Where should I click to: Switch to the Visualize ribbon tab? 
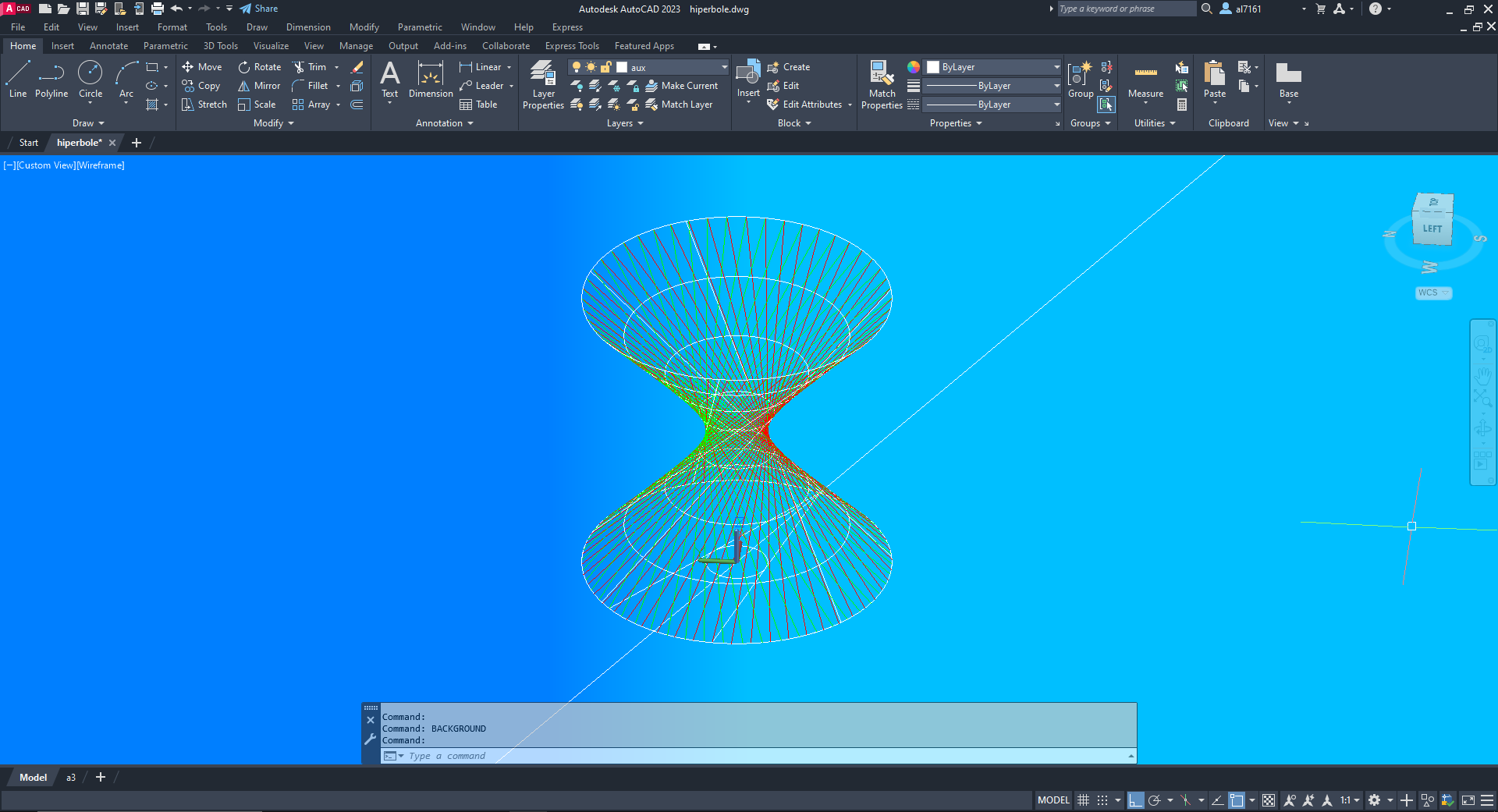[x=271, y=46]
